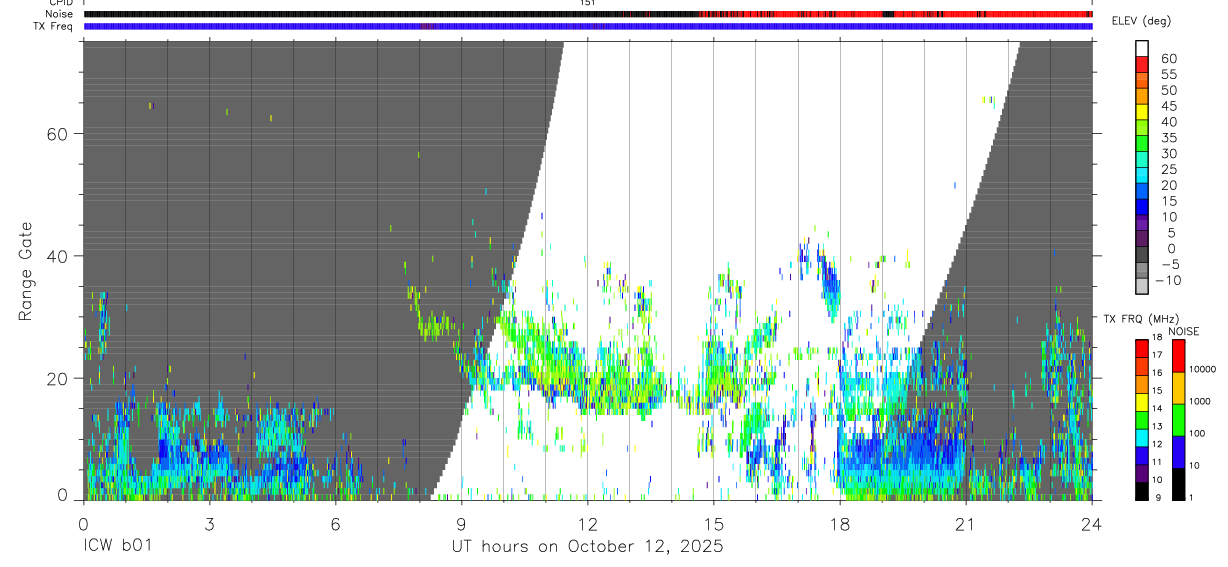Image resolution: width=1228 pixels, height=567 pixels.
Task: Click the Range Gate tick label '20'
Action: pos(59,378)
